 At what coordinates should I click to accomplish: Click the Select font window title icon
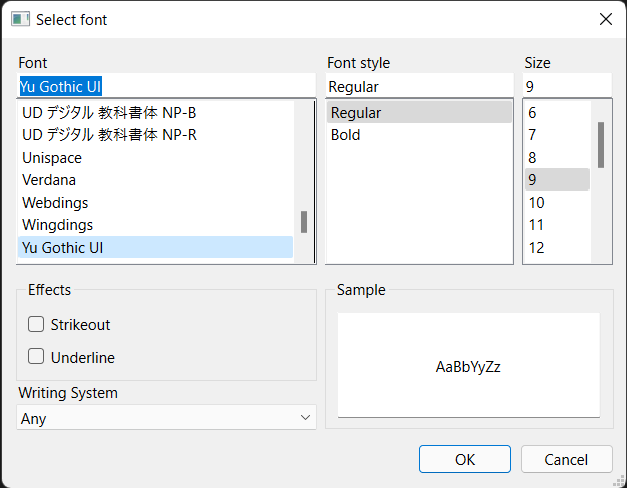click(x=20, y=19)
